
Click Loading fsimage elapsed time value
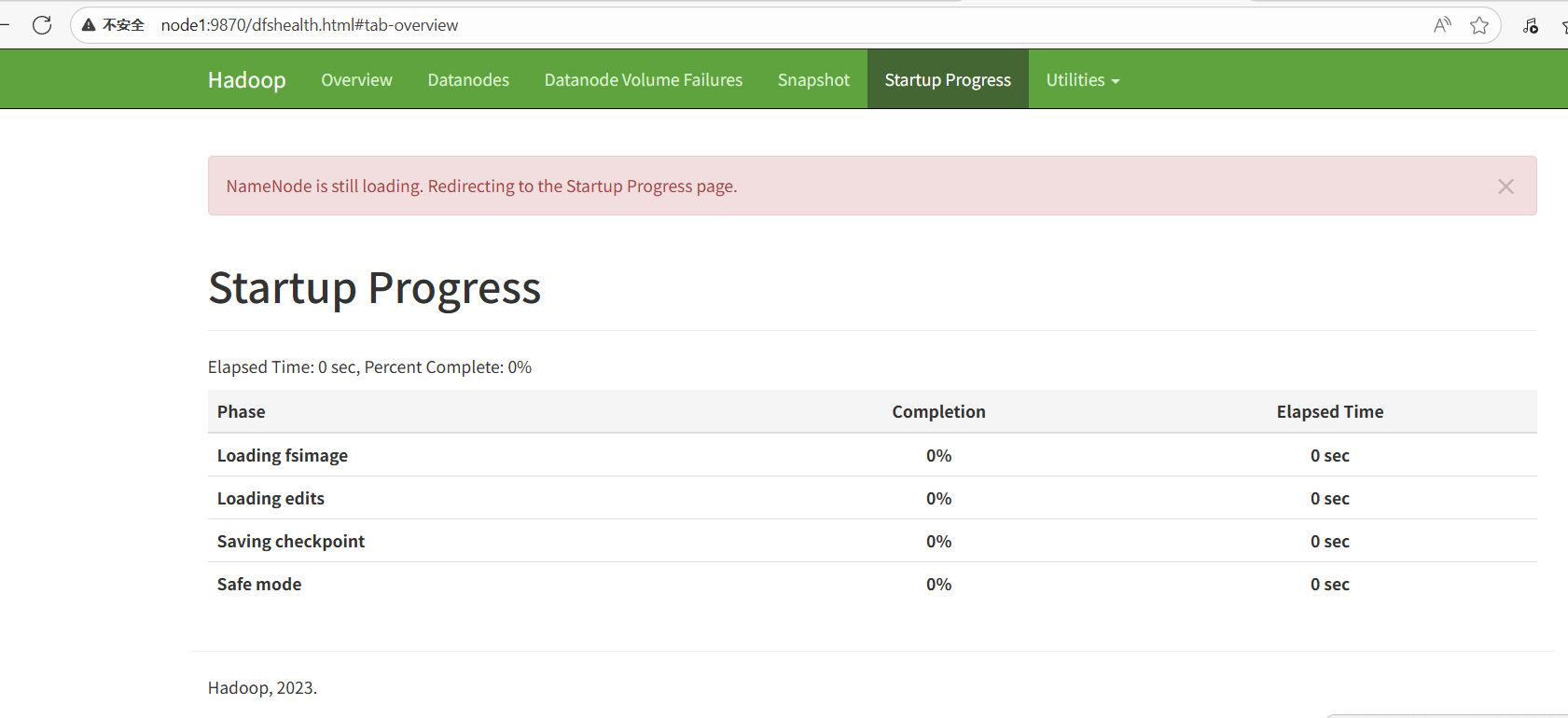(x=1330, y=456)
